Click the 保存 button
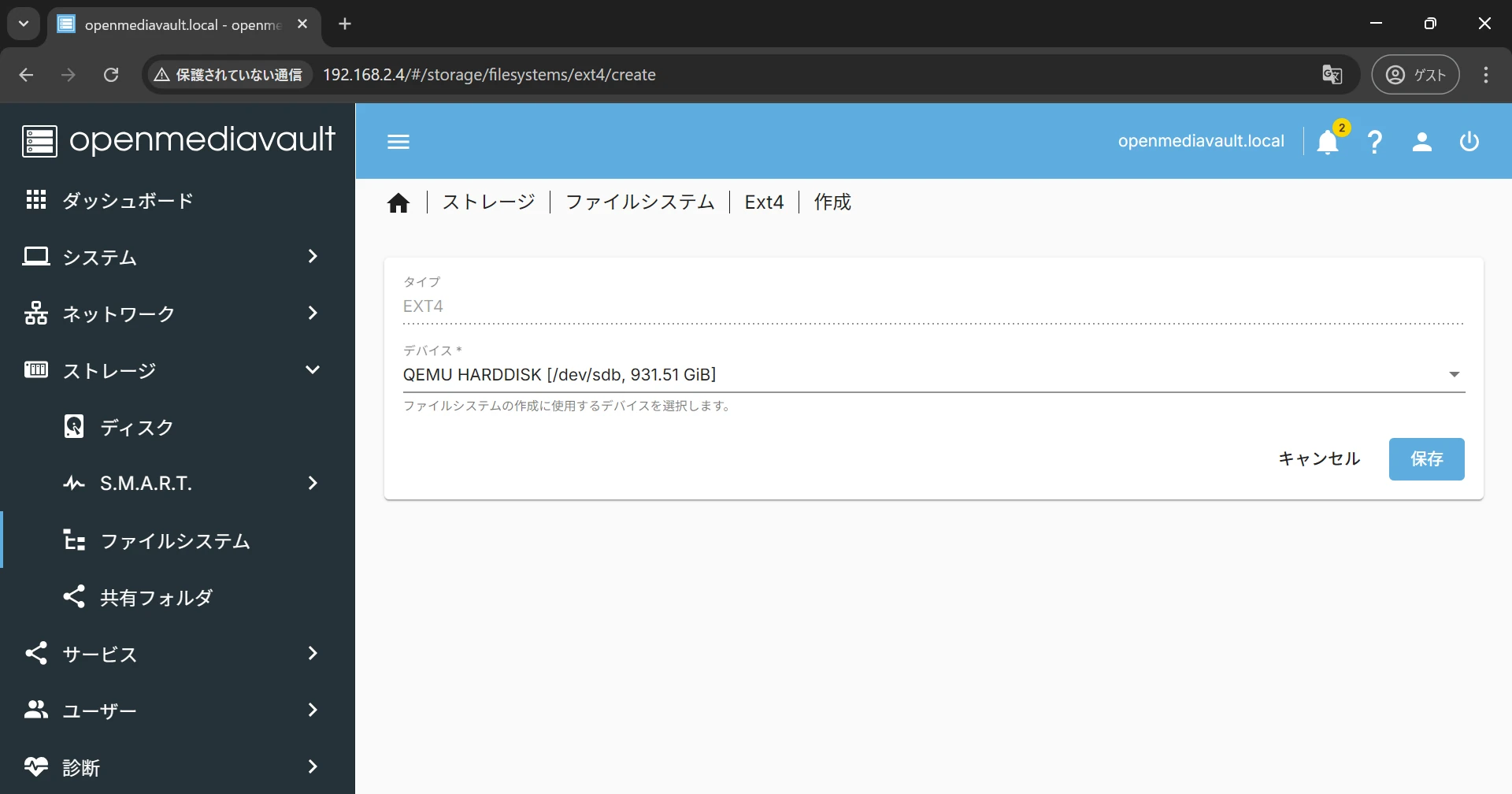1512x794 pixels. click(x=1426, y=459)
